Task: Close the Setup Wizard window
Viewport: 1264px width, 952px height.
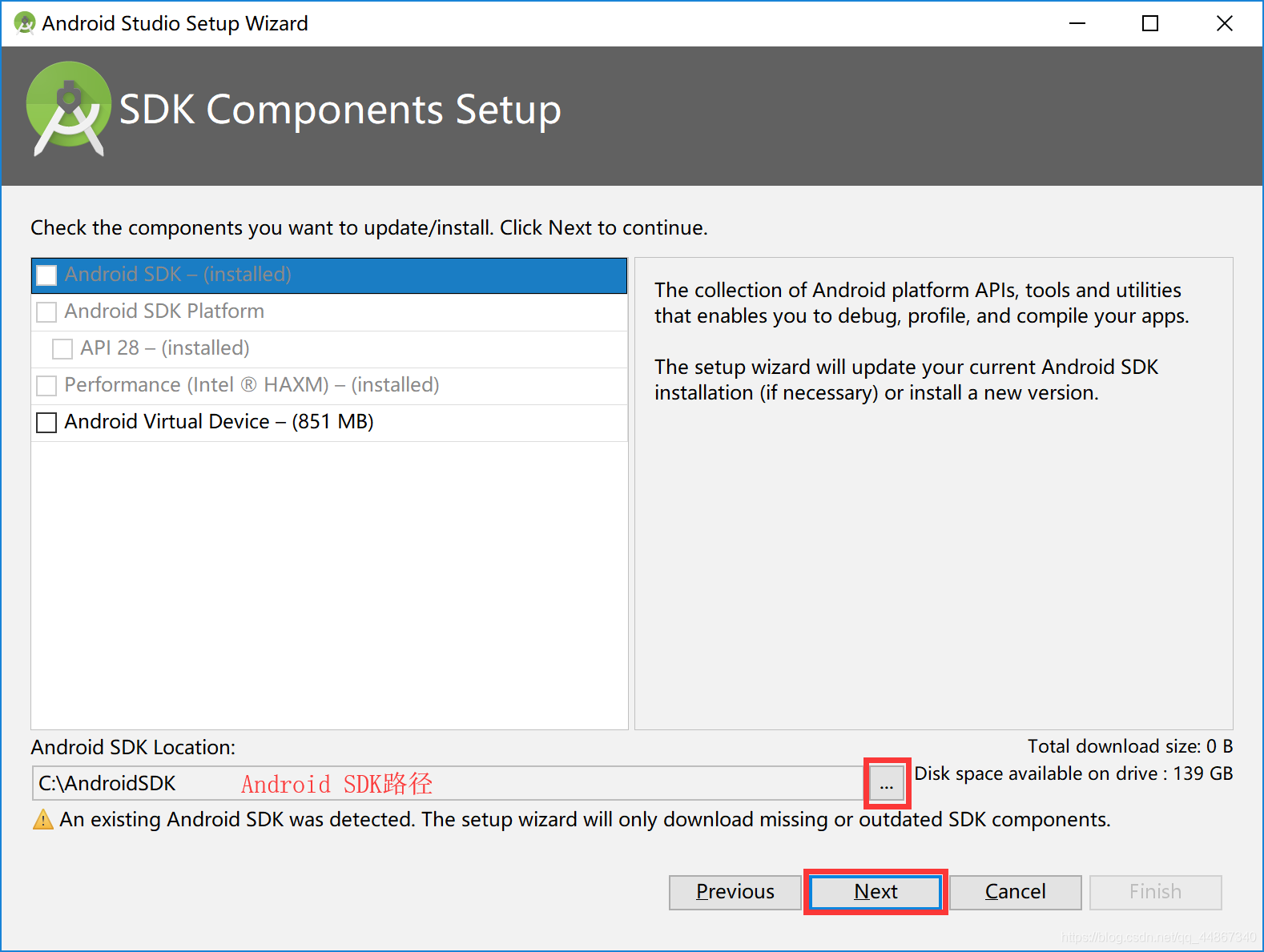Action: [x=1225, y=23]
